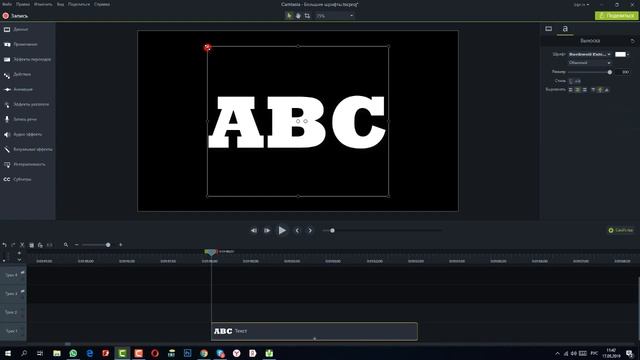Open the Visual effects wand panel

pos(28,149)
